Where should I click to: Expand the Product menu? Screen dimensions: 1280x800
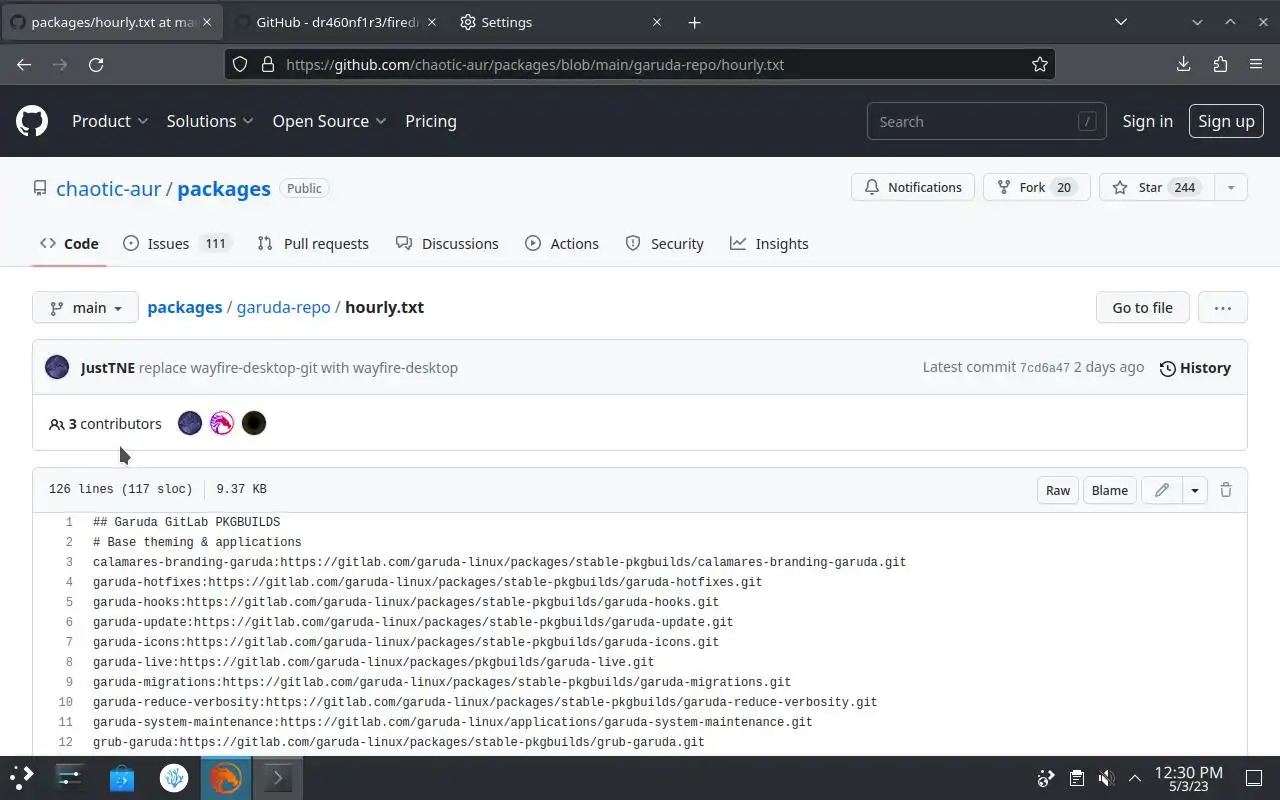tap(110, 121)
